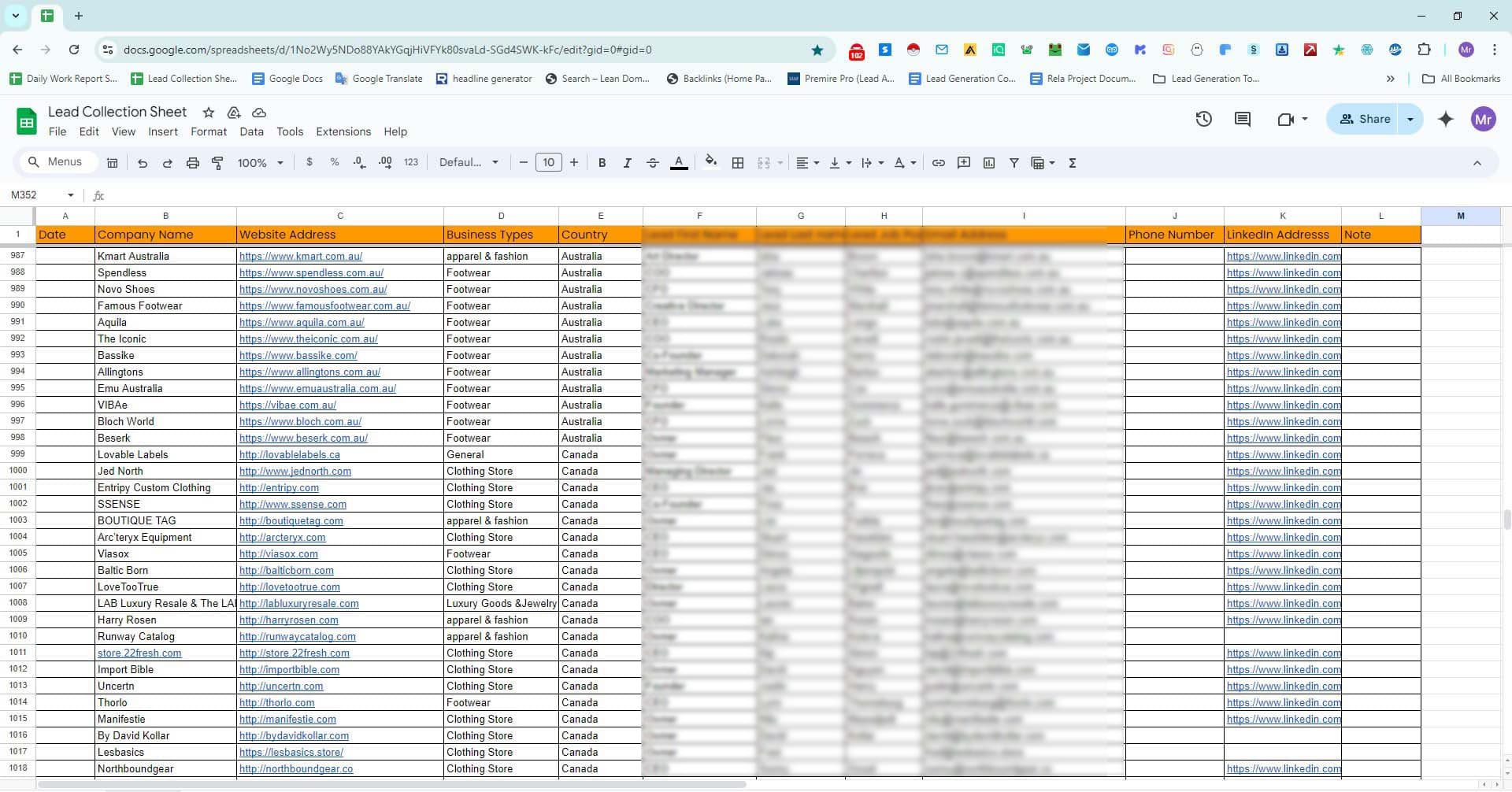Open the Format menu
The height and width of the screenshot is (792, 1512).
point(209,132)
